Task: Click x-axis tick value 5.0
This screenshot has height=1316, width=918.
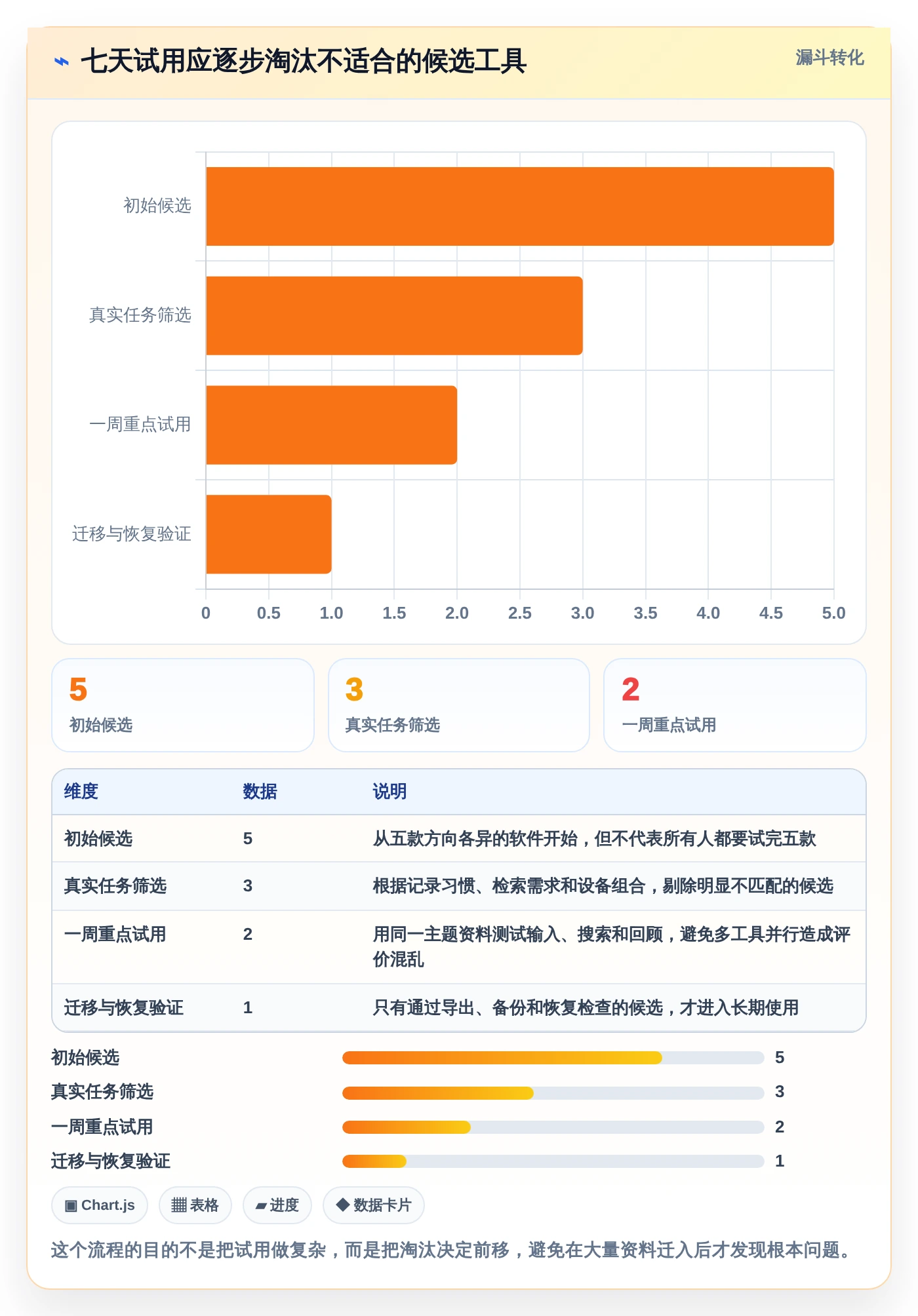Action: point(833,613)
